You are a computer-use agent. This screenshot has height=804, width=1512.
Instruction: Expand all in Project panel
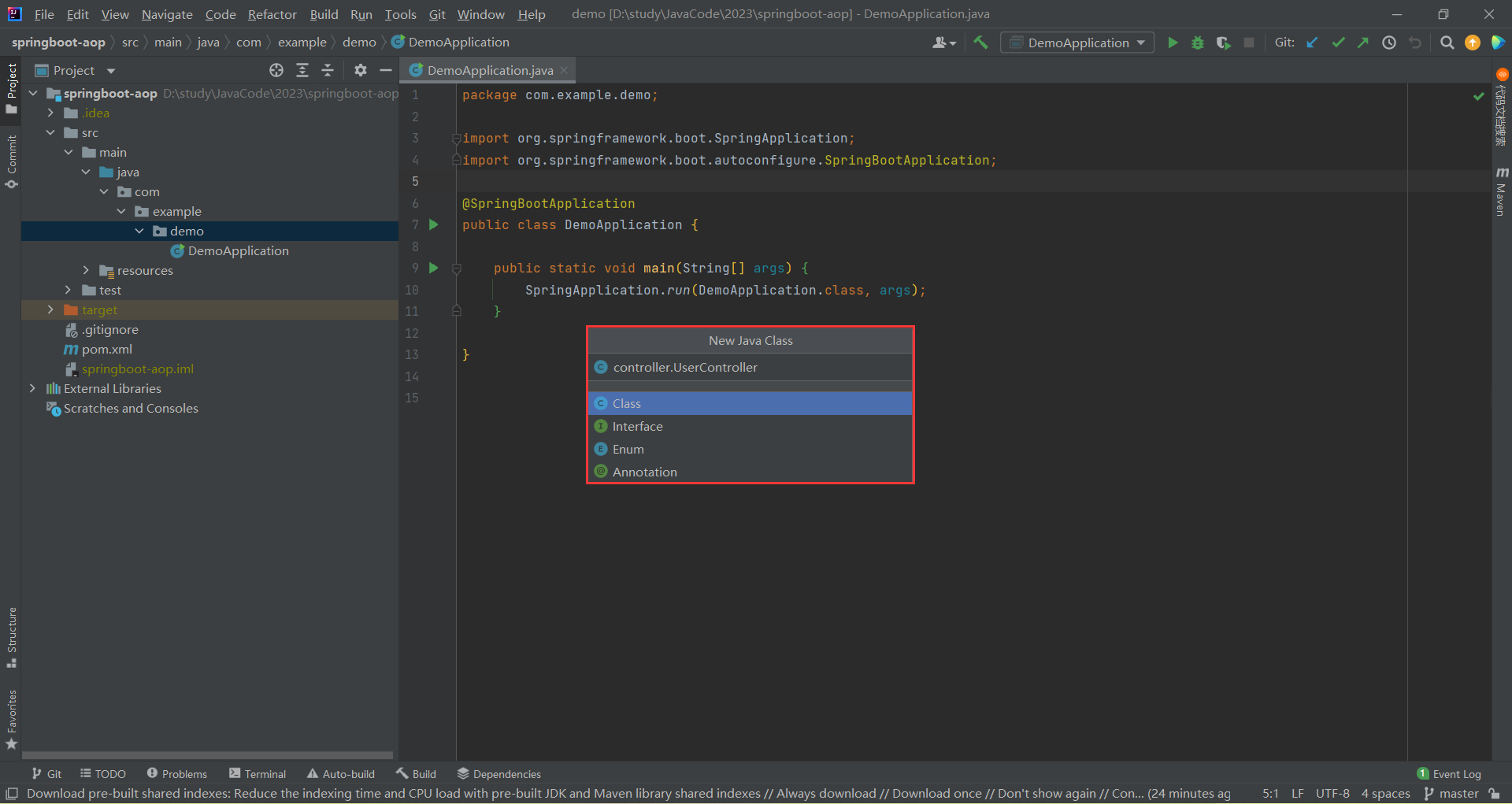302,70
